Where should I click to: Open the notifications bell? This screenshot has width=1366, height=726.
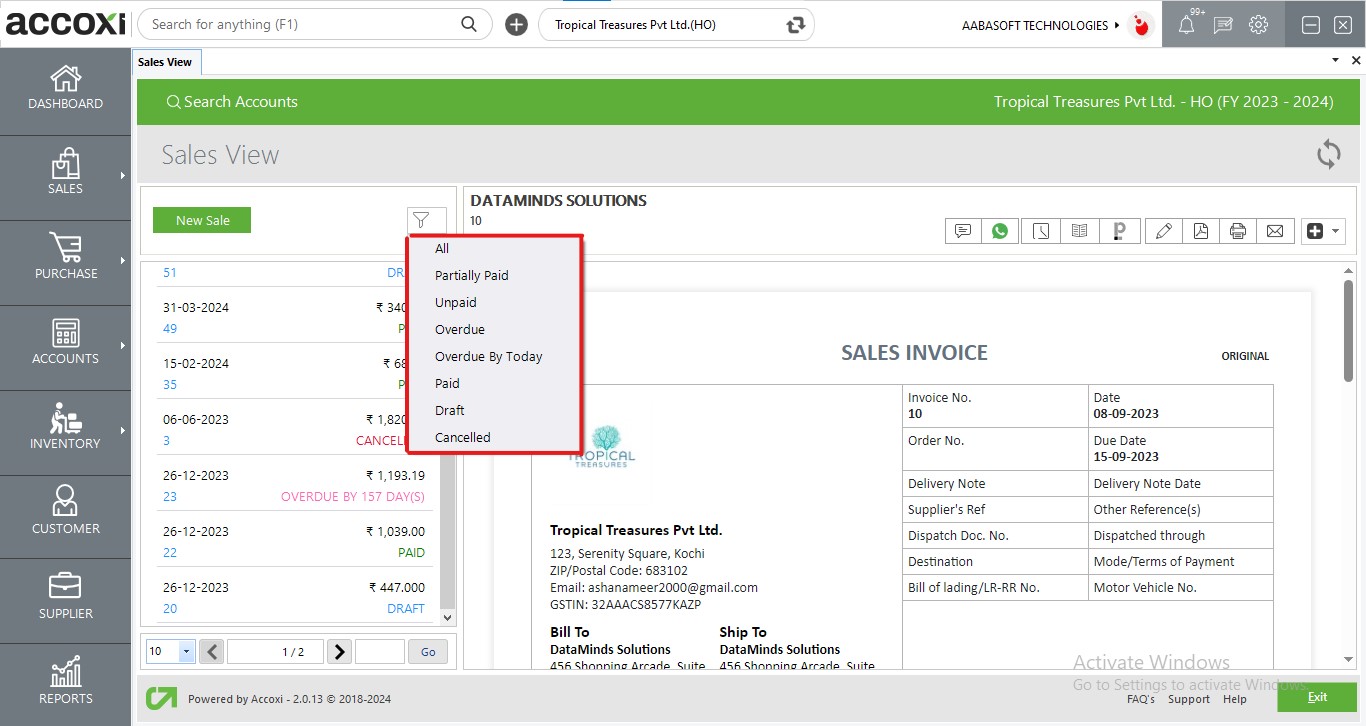[x=1187, y=24]
